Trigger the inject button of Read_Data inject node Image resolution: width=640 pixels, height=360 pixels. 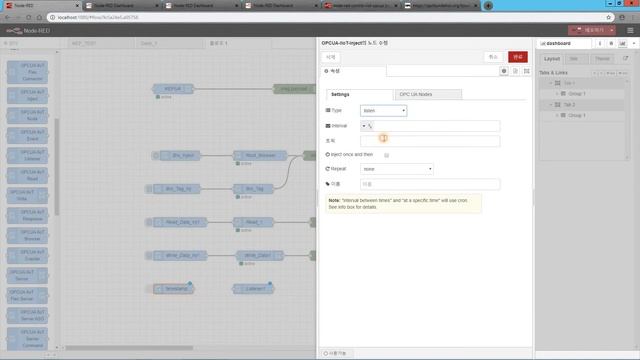149,222
